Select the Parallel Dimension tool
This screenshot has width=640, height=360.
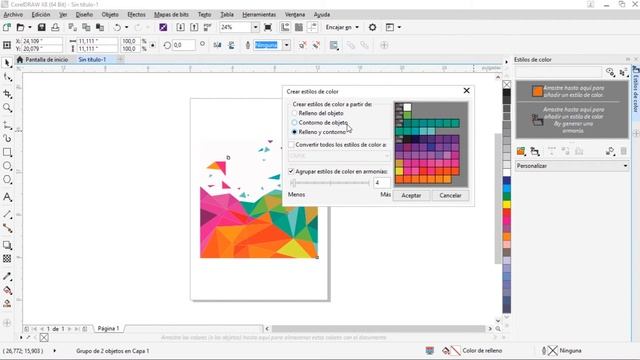tap(7, 214)
